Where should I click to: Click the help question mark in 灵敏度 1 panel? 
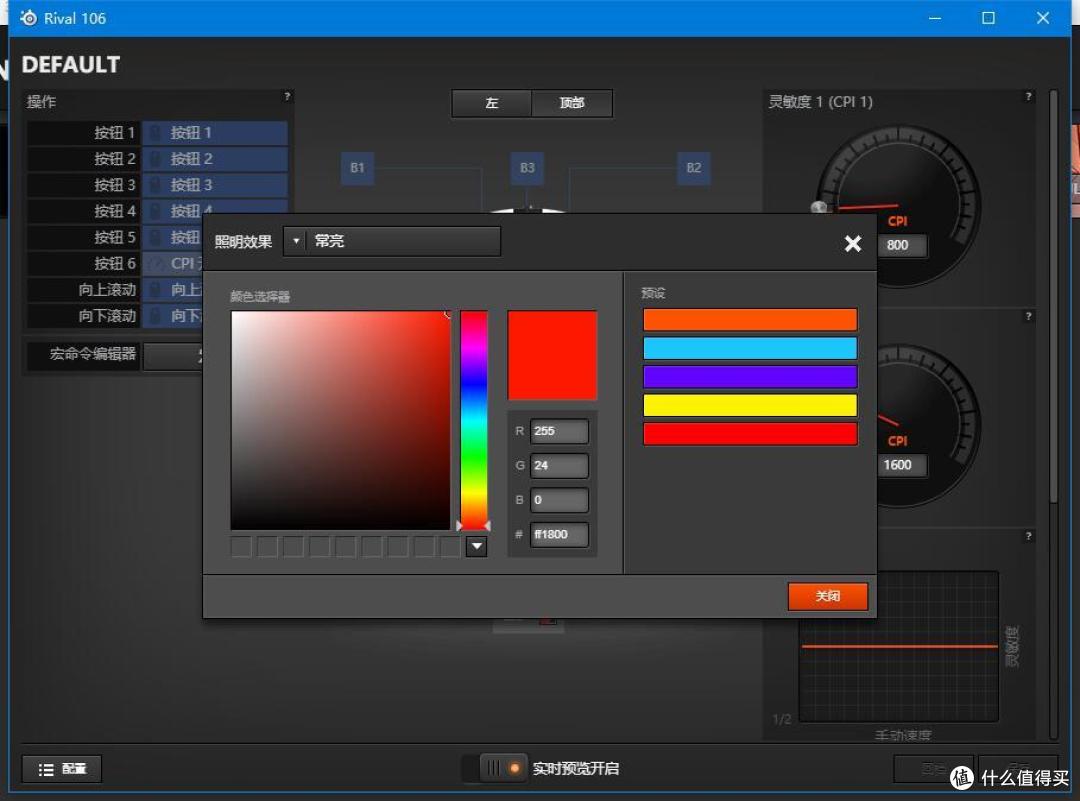click(x=1028, y=96)
